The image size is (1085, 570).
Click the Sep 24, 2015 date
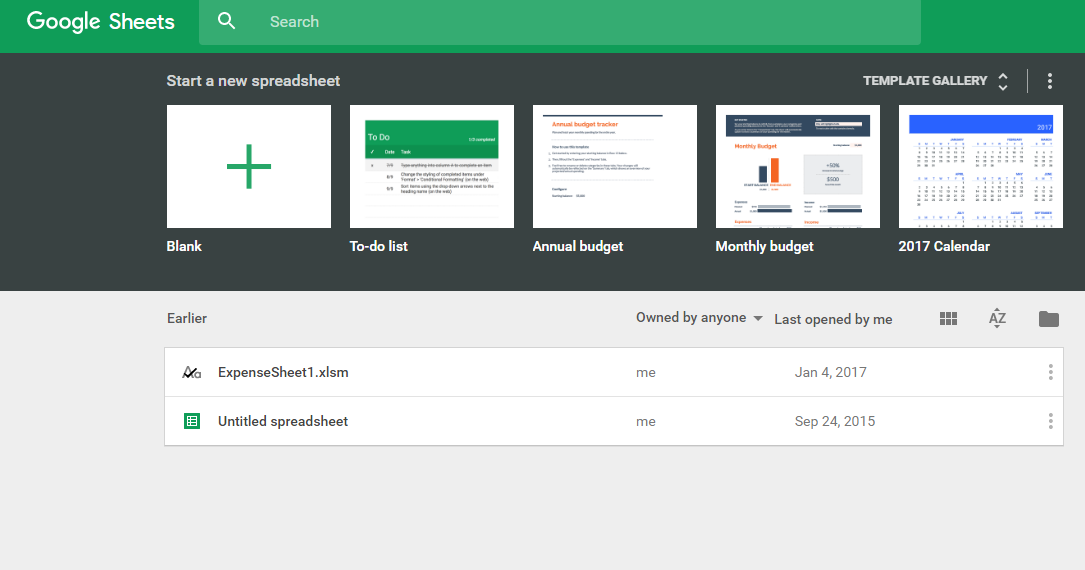pos(835,421)
